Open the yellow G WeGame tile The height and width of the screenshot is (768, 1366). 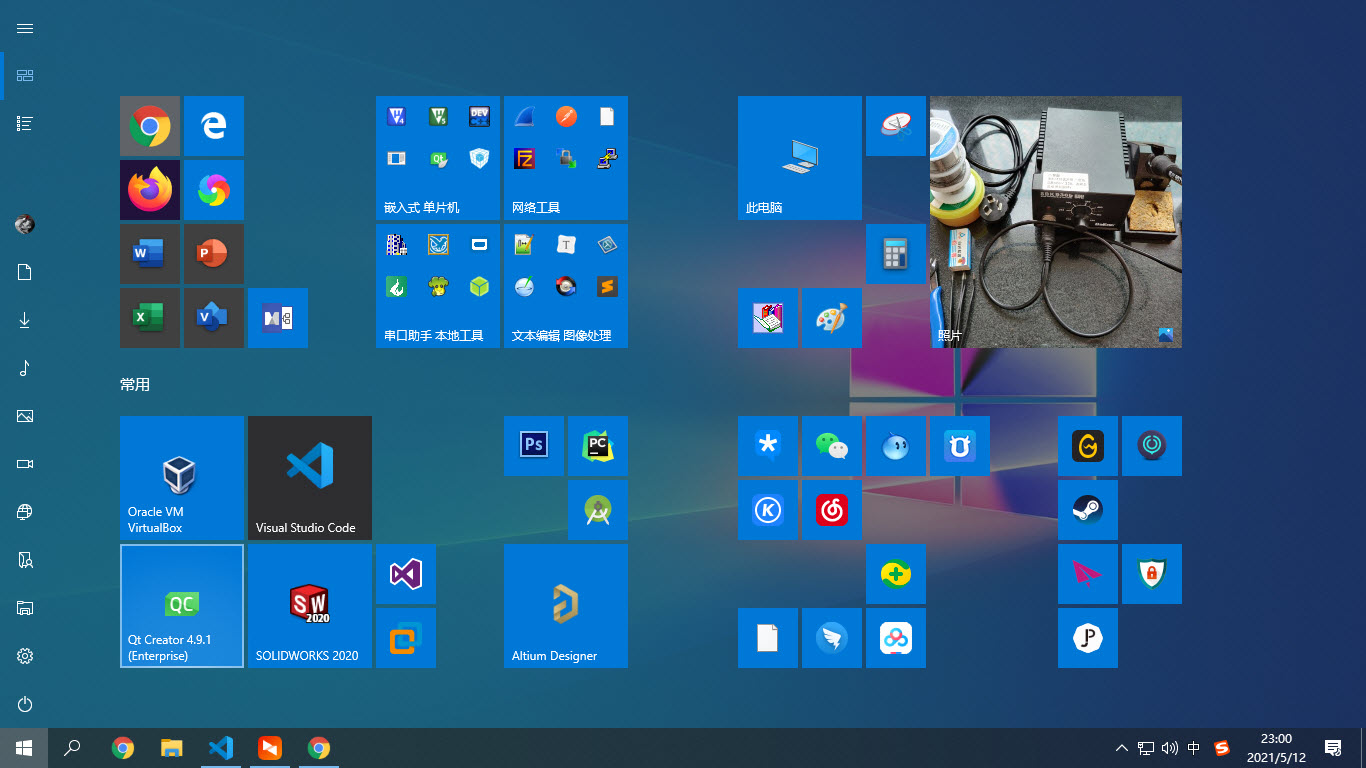point(1088,446)
